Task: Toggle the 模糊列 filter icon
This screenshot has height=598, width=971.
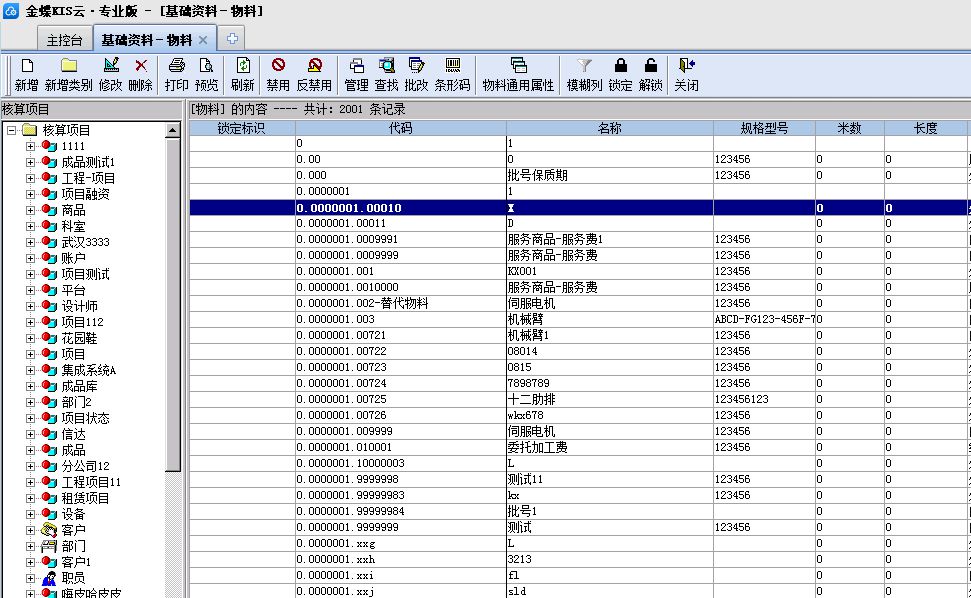Action: (x=584, y=65)
